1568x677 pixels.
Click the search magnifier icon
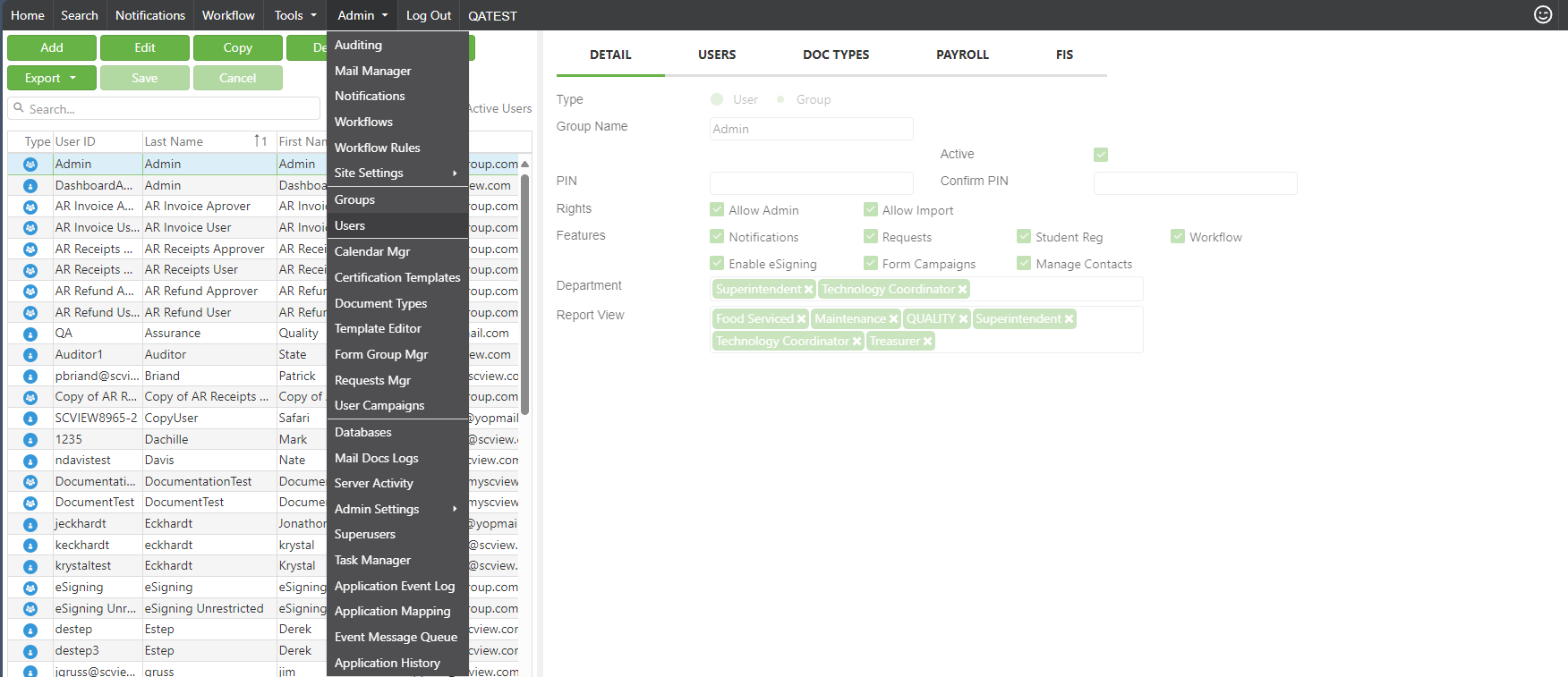click(x=19, y=108)
